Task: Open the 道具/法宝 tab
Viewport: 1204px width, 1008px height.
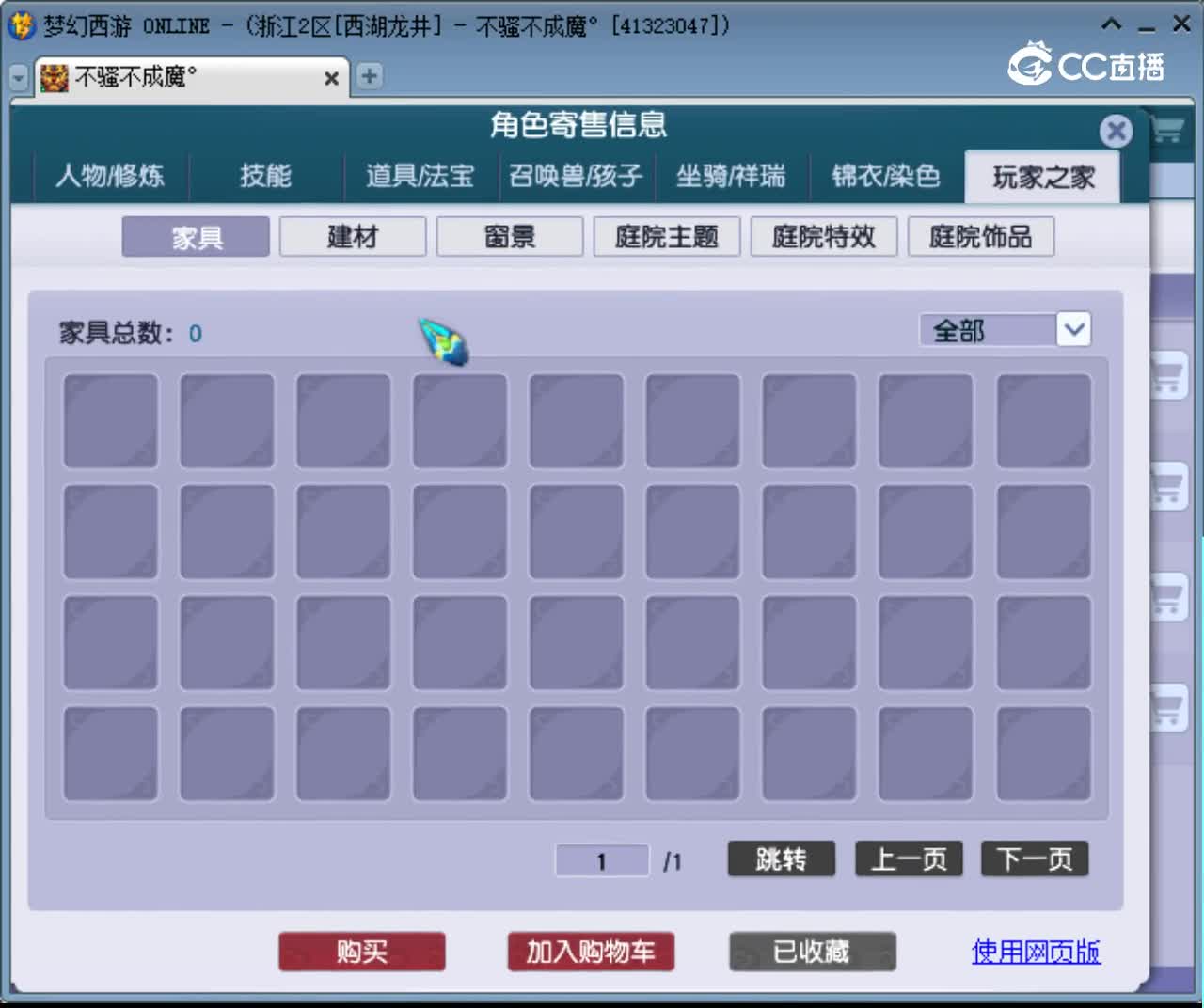Action: (x=420, y=176)
